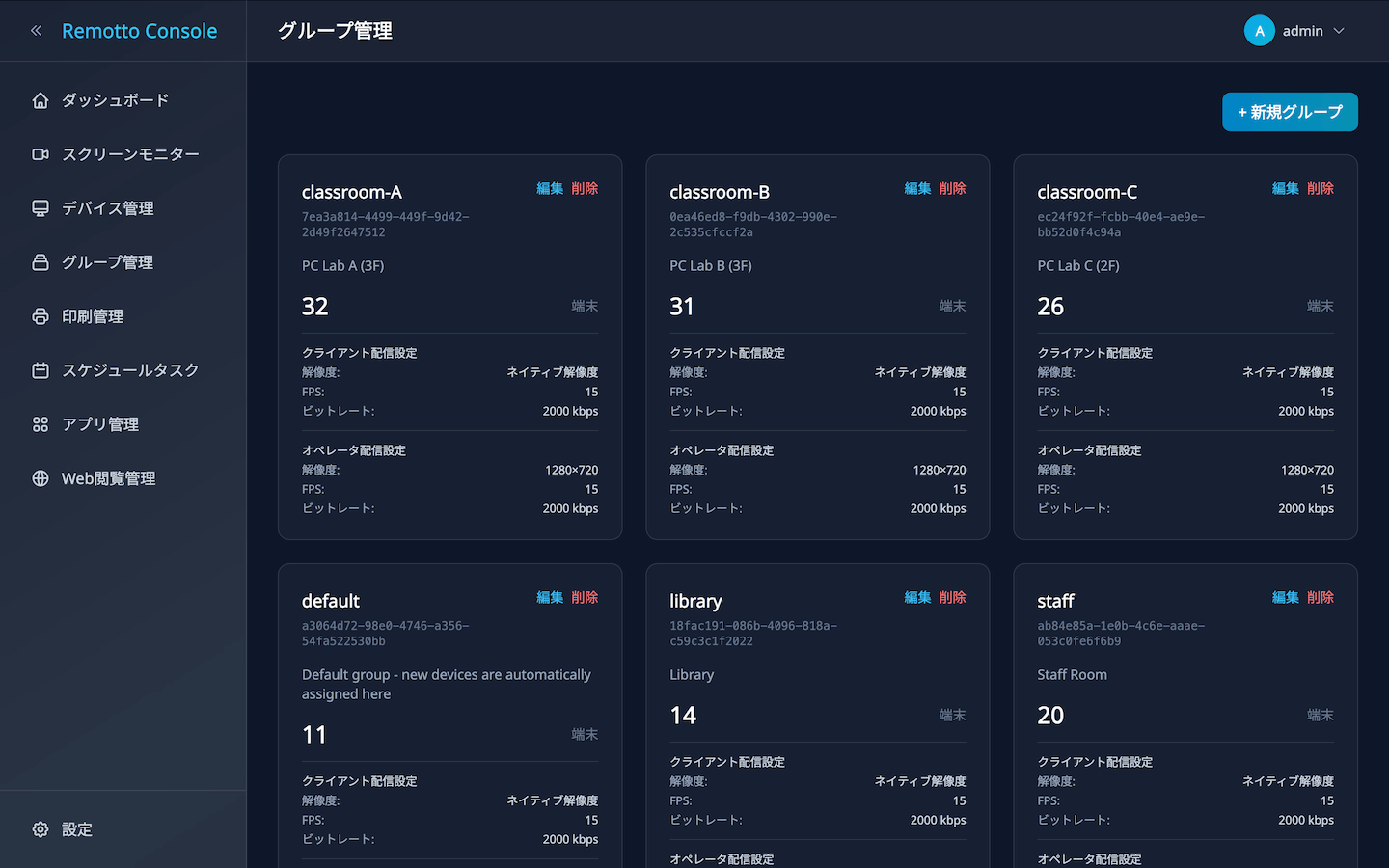Collapse the sidebar with double chevron
This screenshot has width=1389, height=868.
tap(36, 31)
